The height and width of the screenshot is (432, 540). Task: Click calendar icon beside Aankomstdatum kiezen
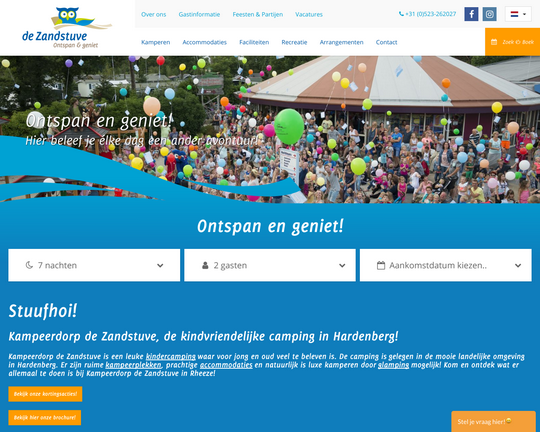381,265
